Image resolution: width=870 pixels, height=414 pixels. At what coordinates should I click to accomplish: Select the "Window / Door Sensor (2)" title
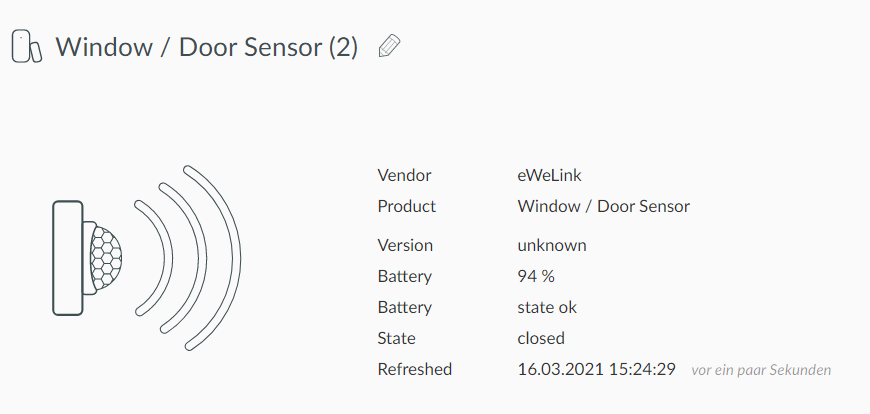coord(206,47)
